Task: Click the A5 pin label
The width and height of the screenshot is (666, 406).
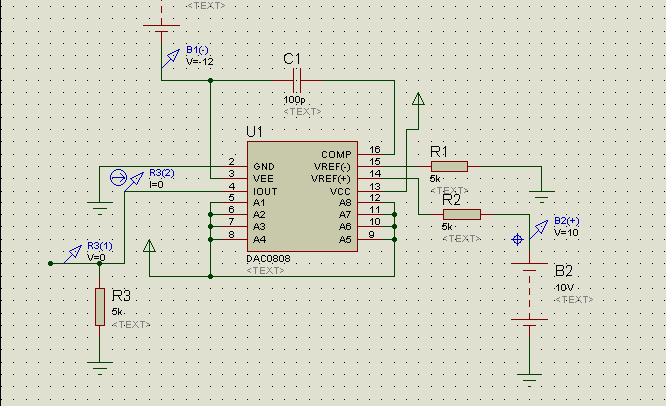Action: (x=345, y=240)
